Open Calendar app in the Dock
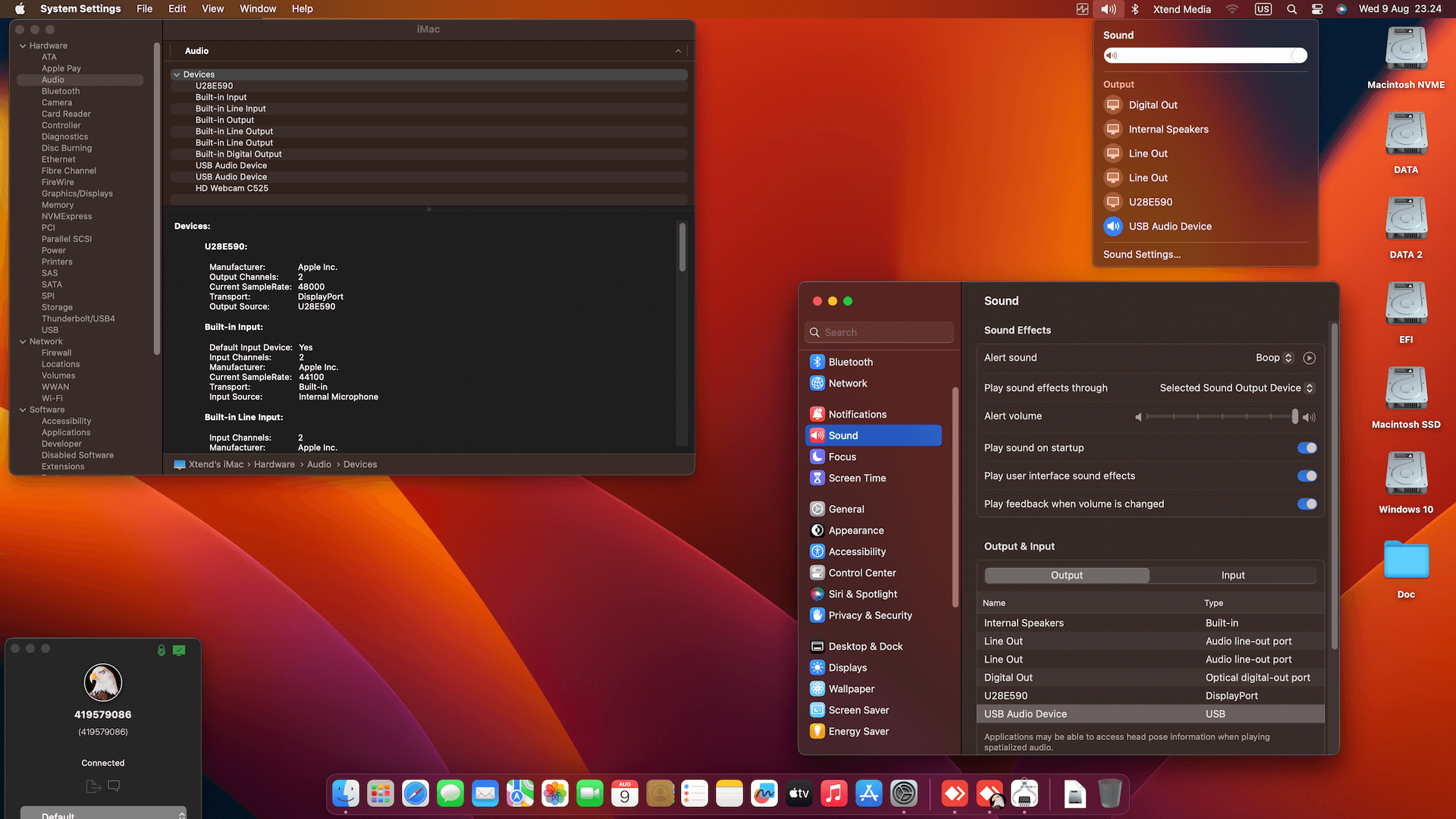The width and height of the screenshot is (1456, 819). [x=625, y=794]
